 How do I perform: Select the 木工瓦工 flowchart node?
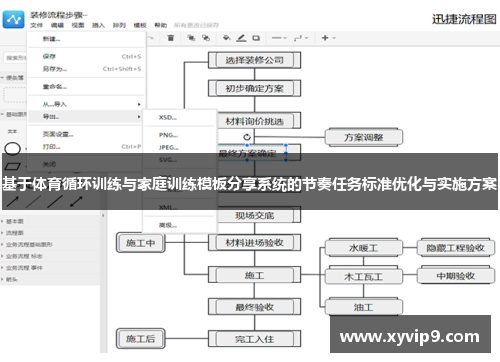[x=364, y=276]
